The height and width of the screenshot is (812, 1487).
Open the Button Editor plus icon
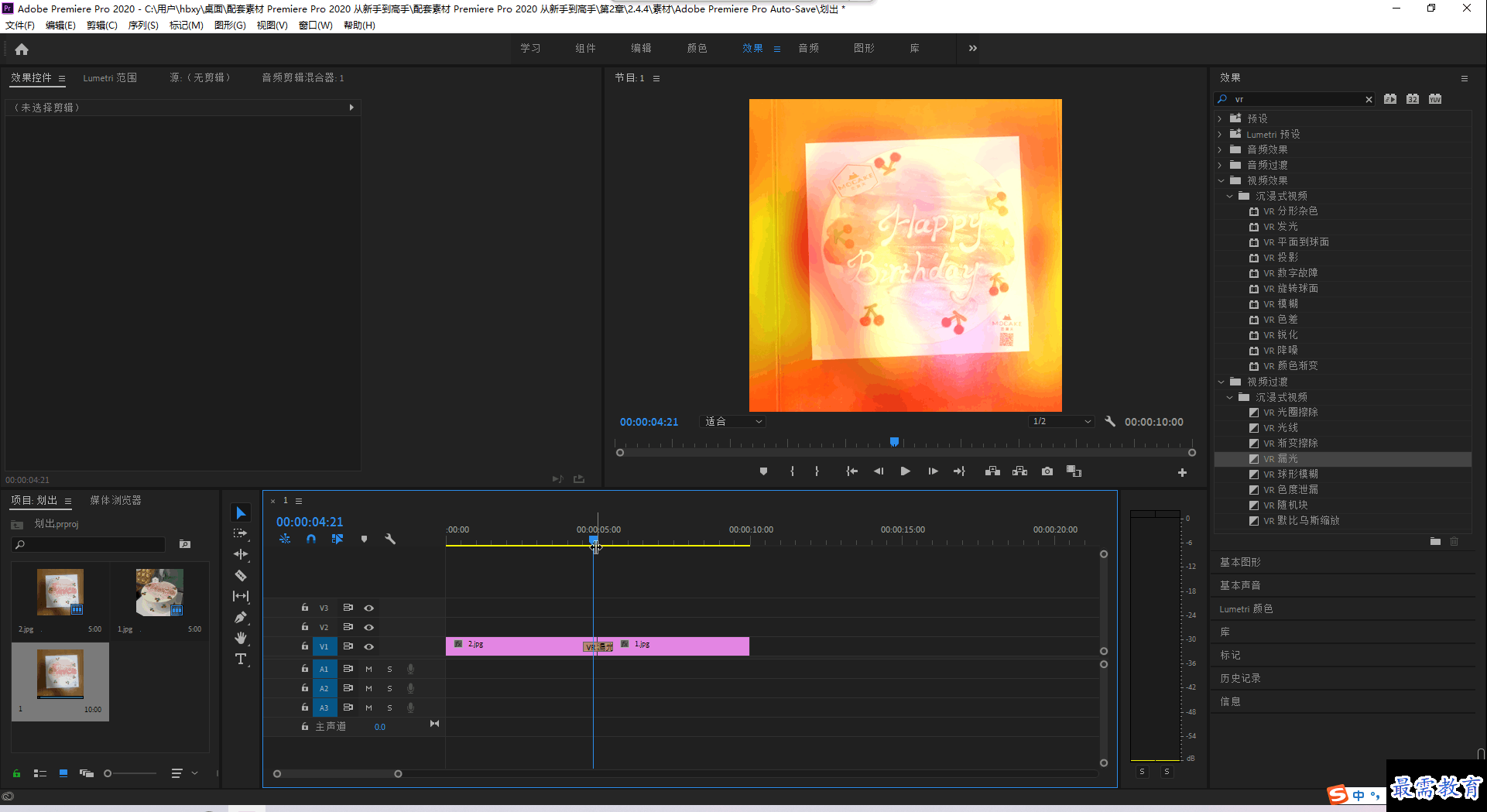(x=1182, y=472)
